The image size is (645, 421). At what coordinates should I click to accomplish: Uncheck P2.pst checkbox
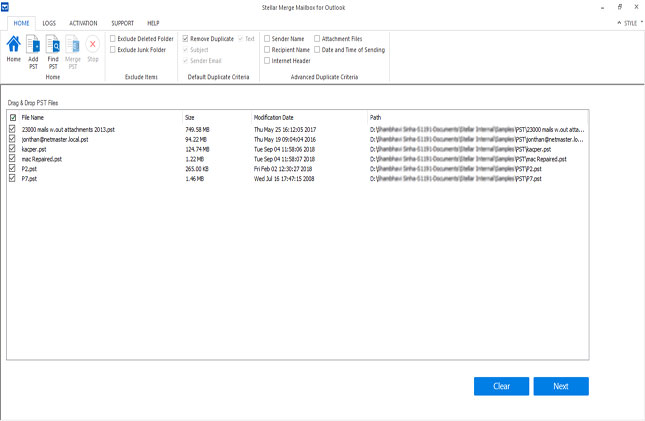tap(12, 169)
